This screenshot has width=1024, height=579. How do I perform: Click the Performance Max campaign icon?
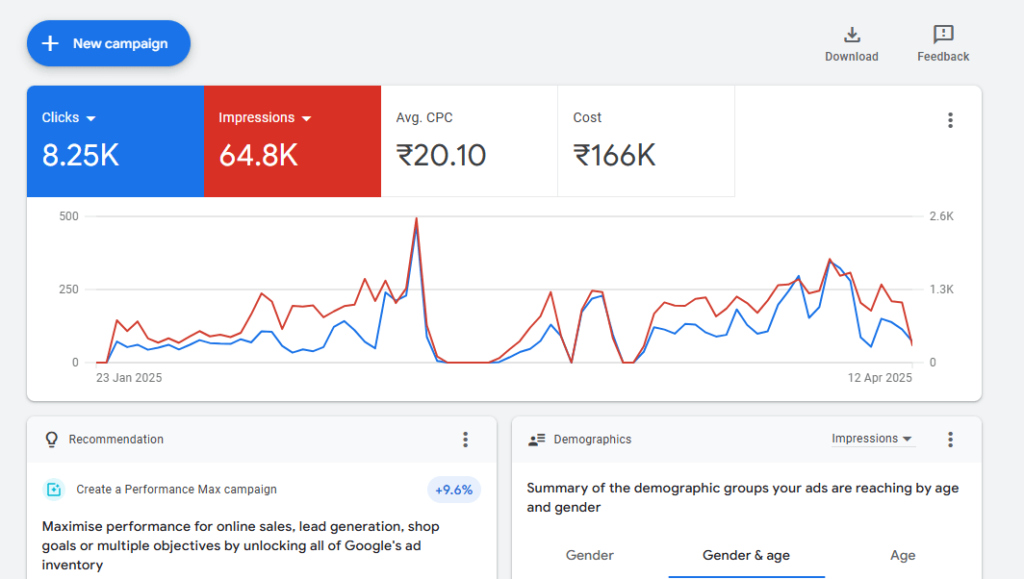(53, 490)
